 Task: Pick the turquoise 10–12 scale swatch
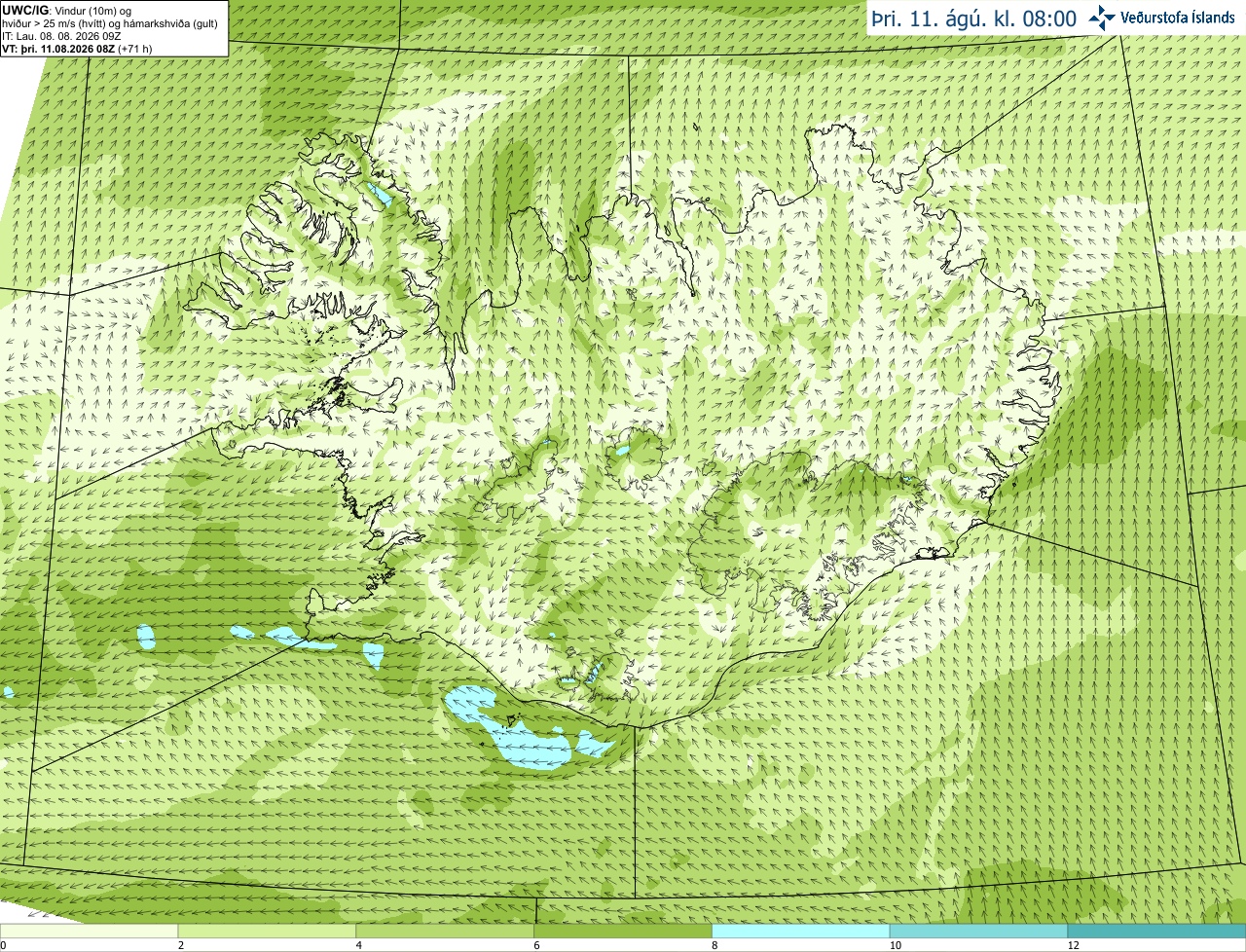pos(978,932)
